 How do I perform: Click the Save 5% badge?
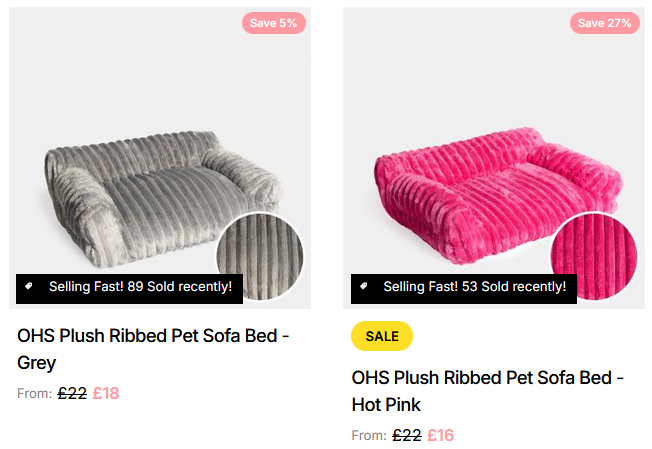273,23
